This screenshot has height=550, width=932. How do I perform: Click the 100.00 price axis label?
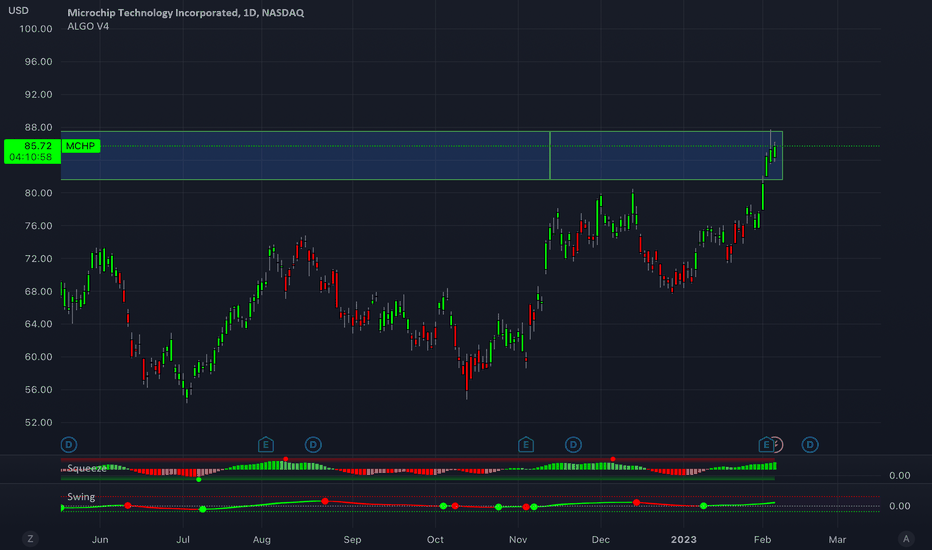point(36,29)
